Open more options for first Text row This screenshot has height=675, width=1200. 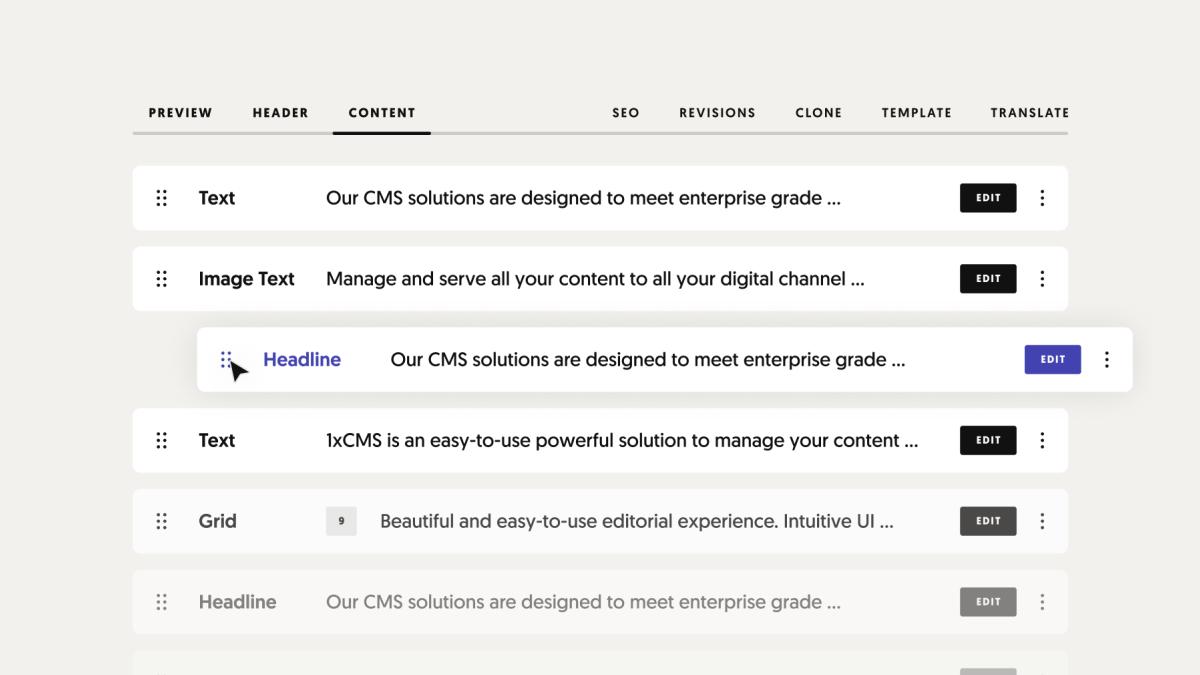(x=1042, y=198)
